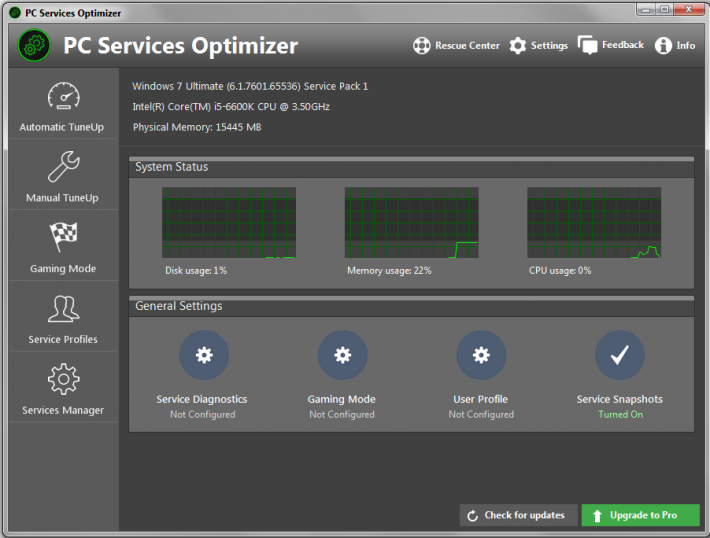Click the General Settings Gaming Mode label
This screenshot has width=710, height=538.
[x=341, y=399]
